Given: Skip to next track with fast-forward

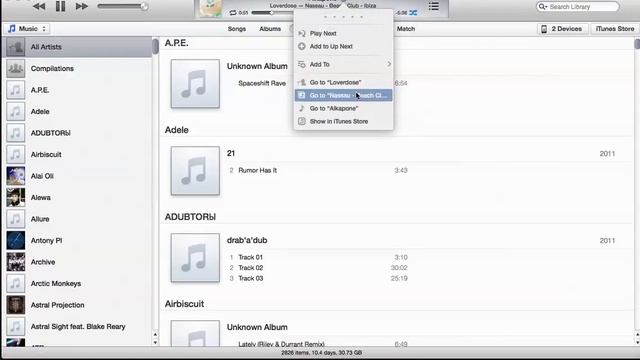Looking at the screenshot, I should [82, 6].
